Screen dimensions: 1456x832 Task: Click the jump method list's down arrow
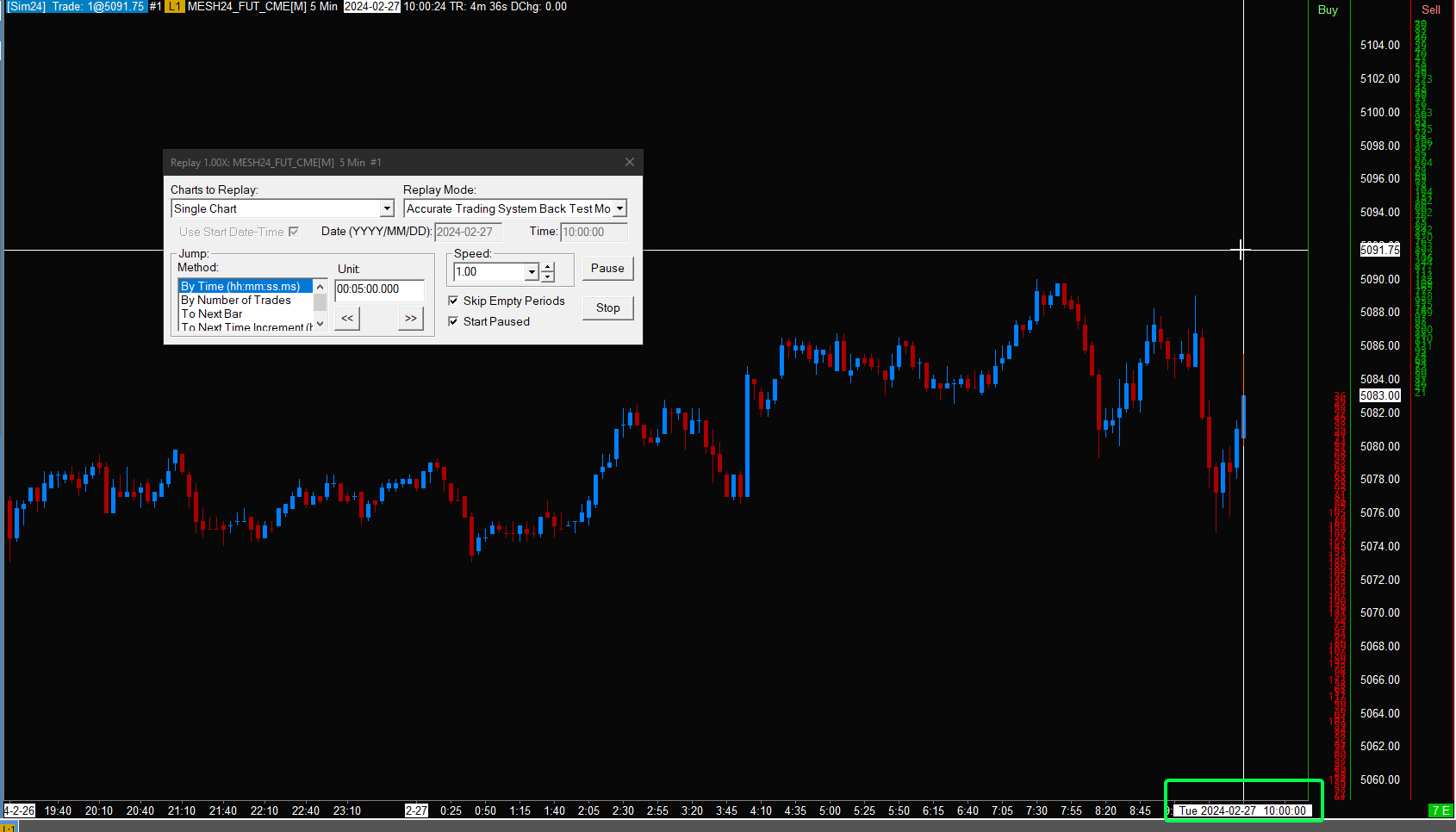[x=320, y=324]
